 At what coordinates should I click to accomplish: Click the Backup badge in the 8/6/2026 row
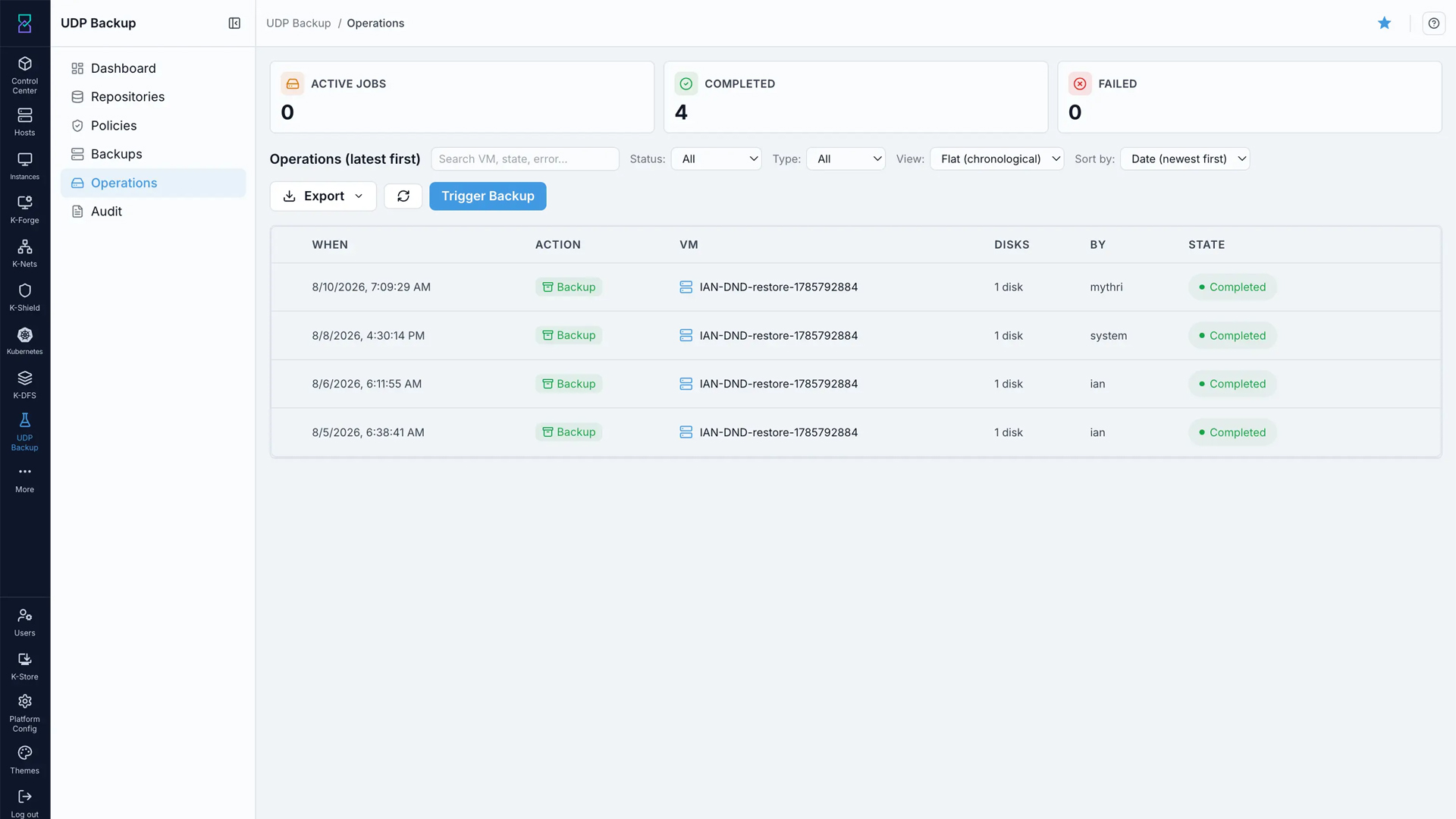click(569, 384)
